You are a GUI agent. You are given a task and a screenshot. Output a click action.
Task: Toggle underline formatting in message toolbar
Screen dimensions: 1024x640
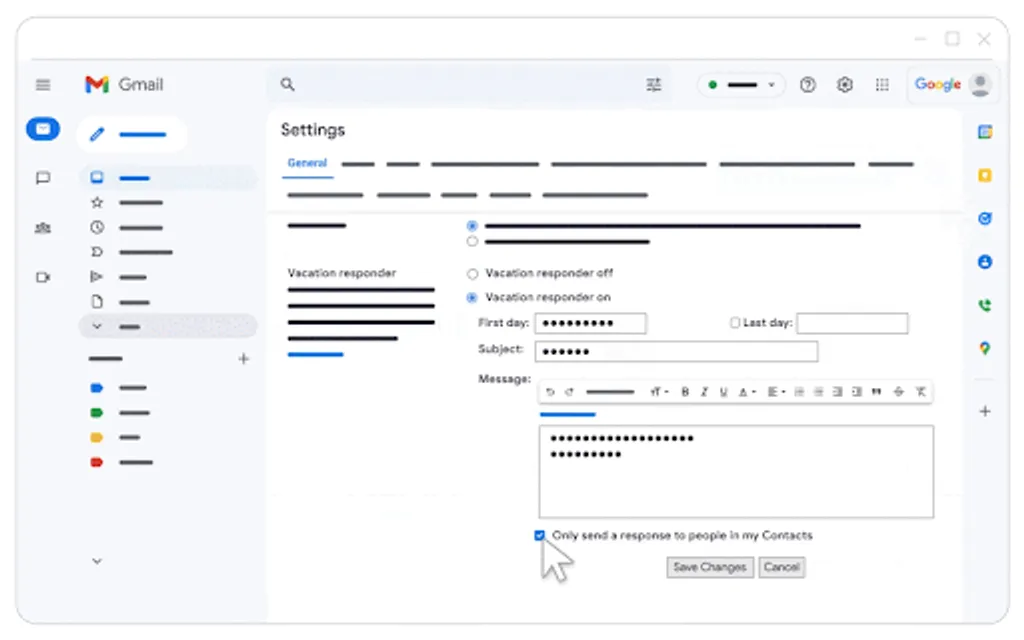click(723, 392)
